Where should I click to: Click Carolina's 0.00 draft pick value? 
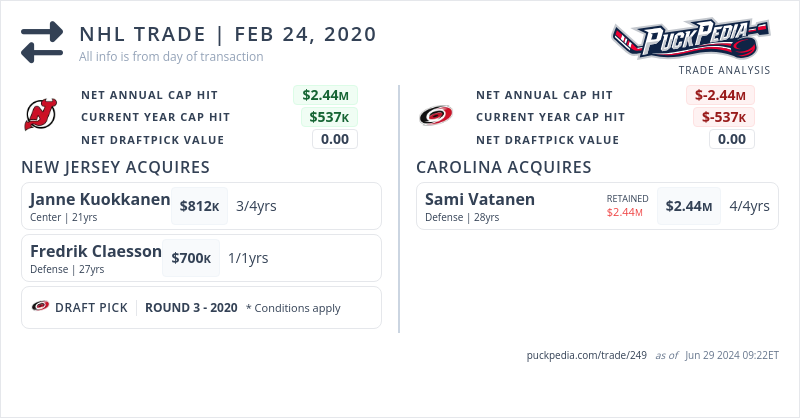[x=732, y=139]
